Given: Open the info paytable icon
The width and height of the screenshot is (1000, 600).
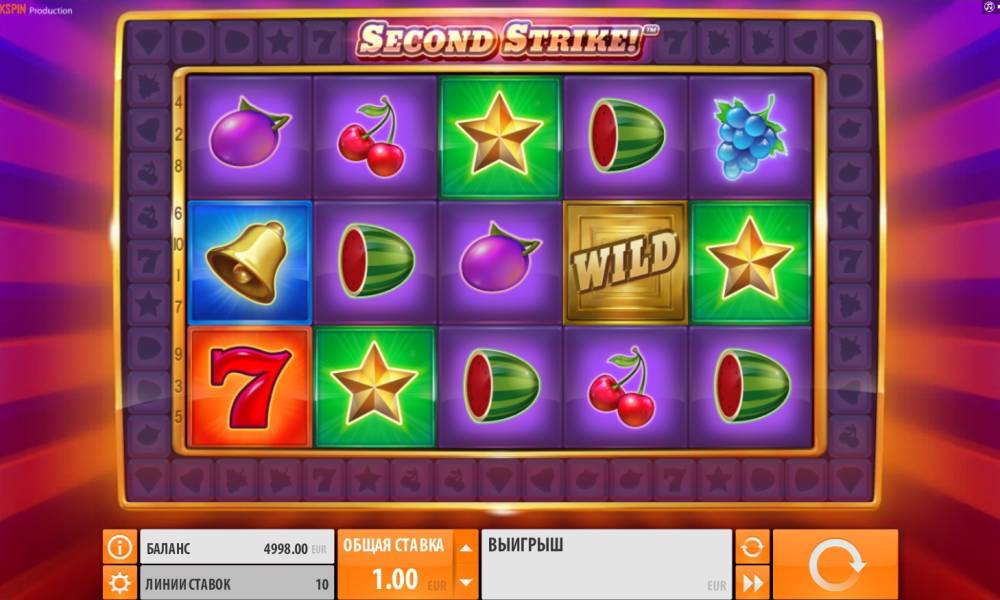Looking at the screenshot, I should click(120, 546).
